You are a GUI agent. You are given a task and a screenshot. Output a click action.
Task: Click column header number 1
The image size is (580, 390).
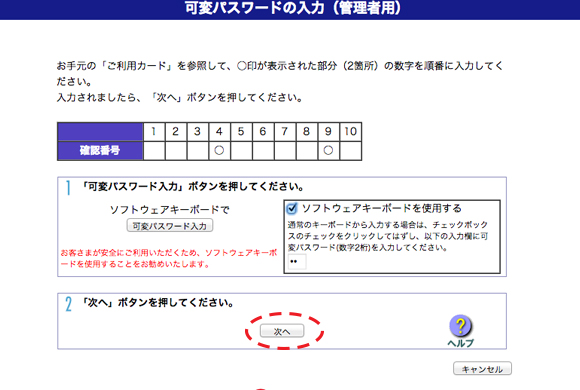point(154,131)
